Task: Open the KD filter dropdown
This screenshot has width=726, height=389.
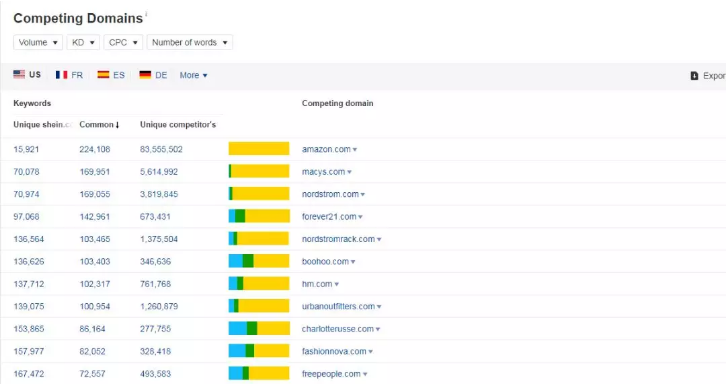Action: pyautogui.click(x=83, y=42)
